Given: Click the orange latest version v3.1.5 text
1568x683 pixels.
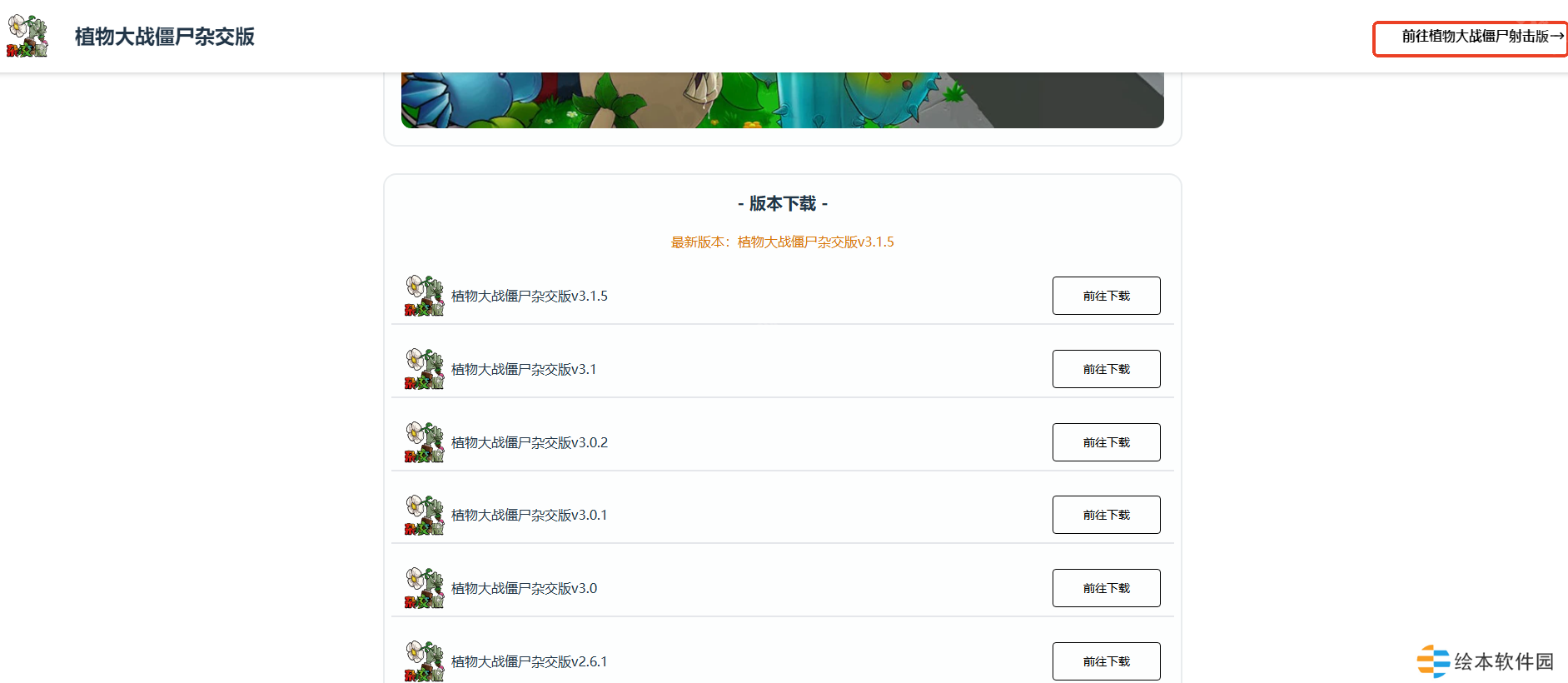Looking at the screenshot, I should pyautogui.click(x=782, y=242).
